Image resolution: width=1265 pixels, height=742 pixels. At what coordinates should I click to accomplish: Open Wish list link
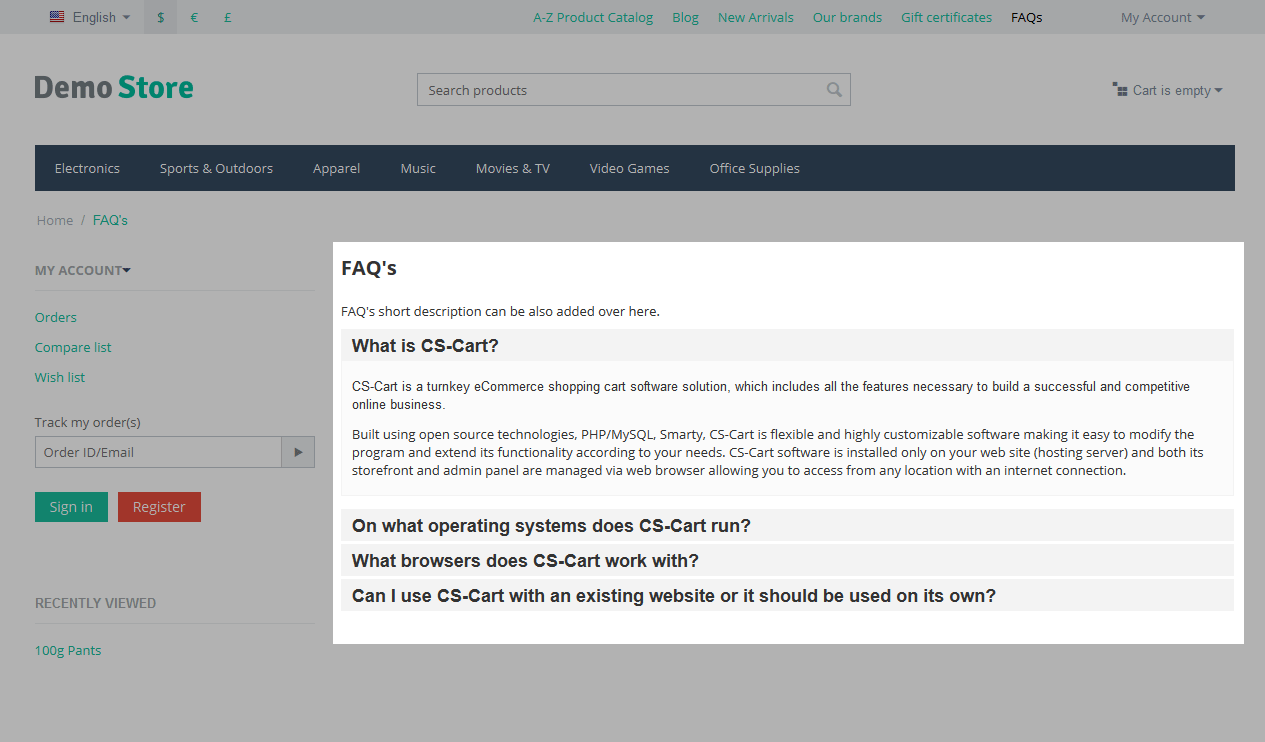pos(60,377)
